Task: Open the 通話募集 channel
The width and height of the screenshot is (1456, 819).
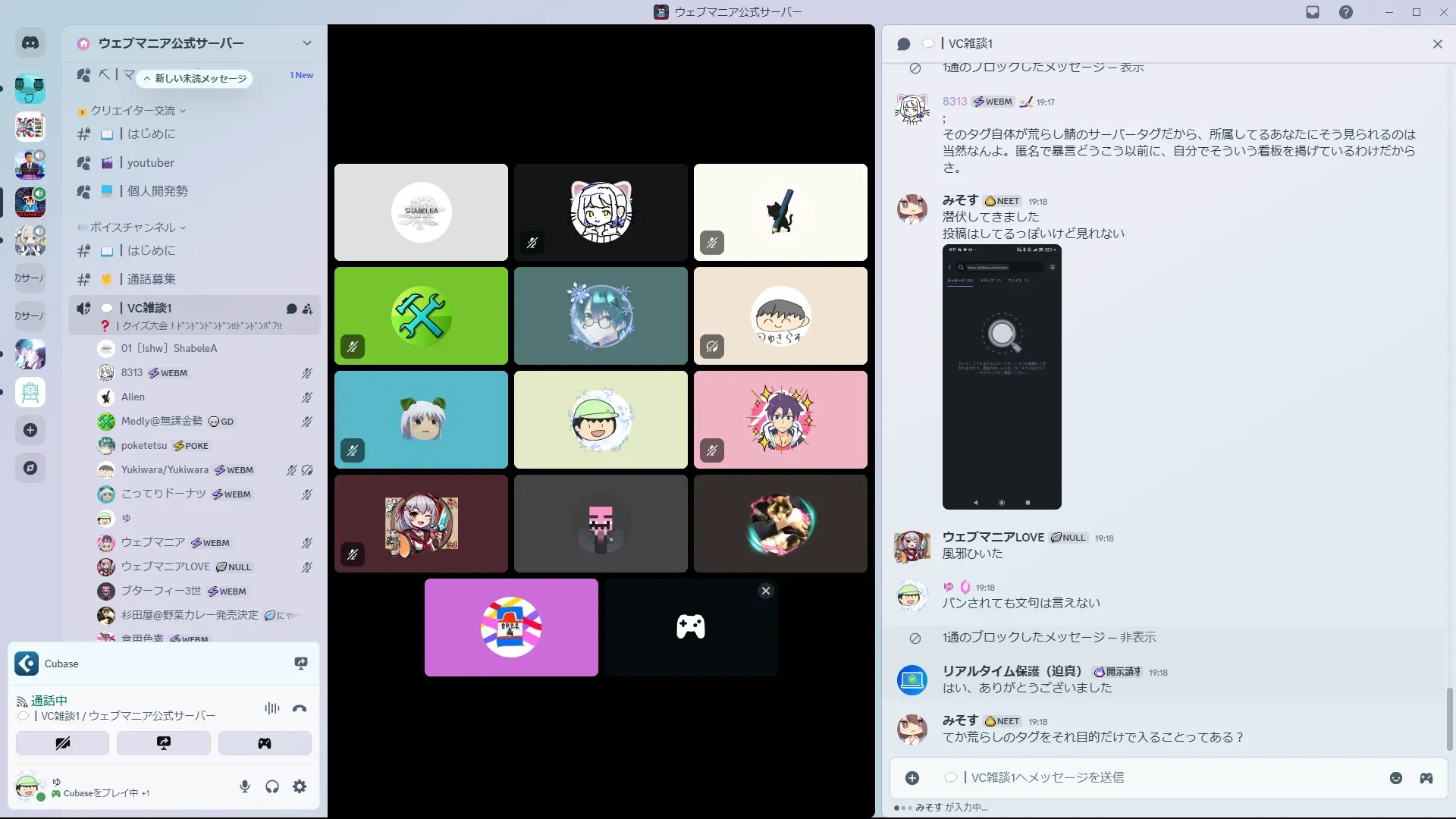Action: coord(151,279)
